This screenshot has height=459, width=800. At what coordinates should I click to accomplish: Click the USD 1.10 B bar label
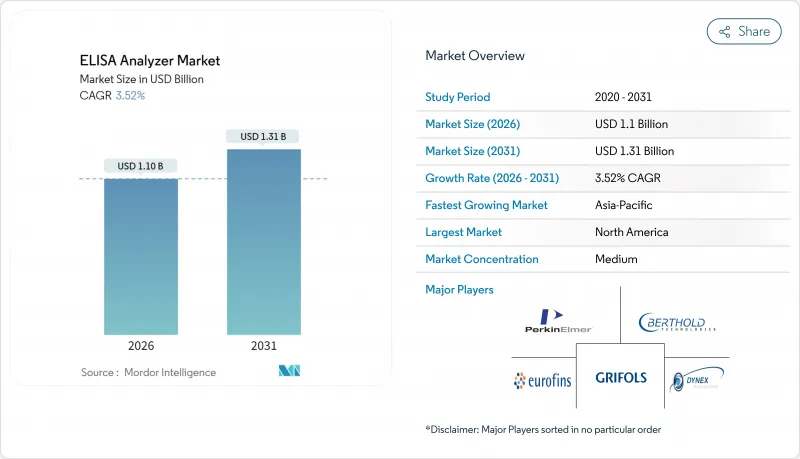click(x=141, y=166)
